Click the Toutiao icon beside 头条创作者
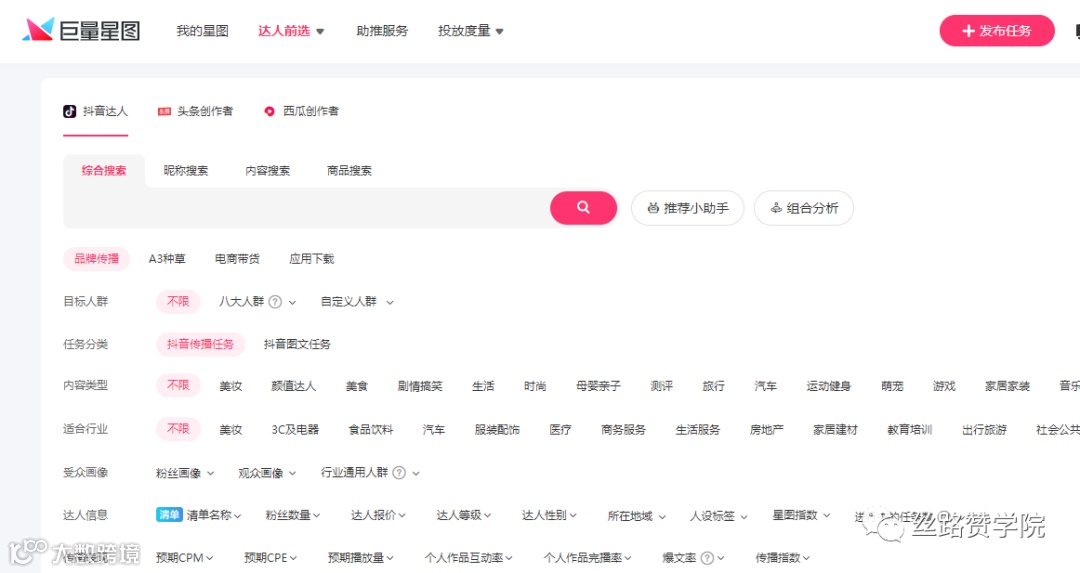 pos(164,112)
